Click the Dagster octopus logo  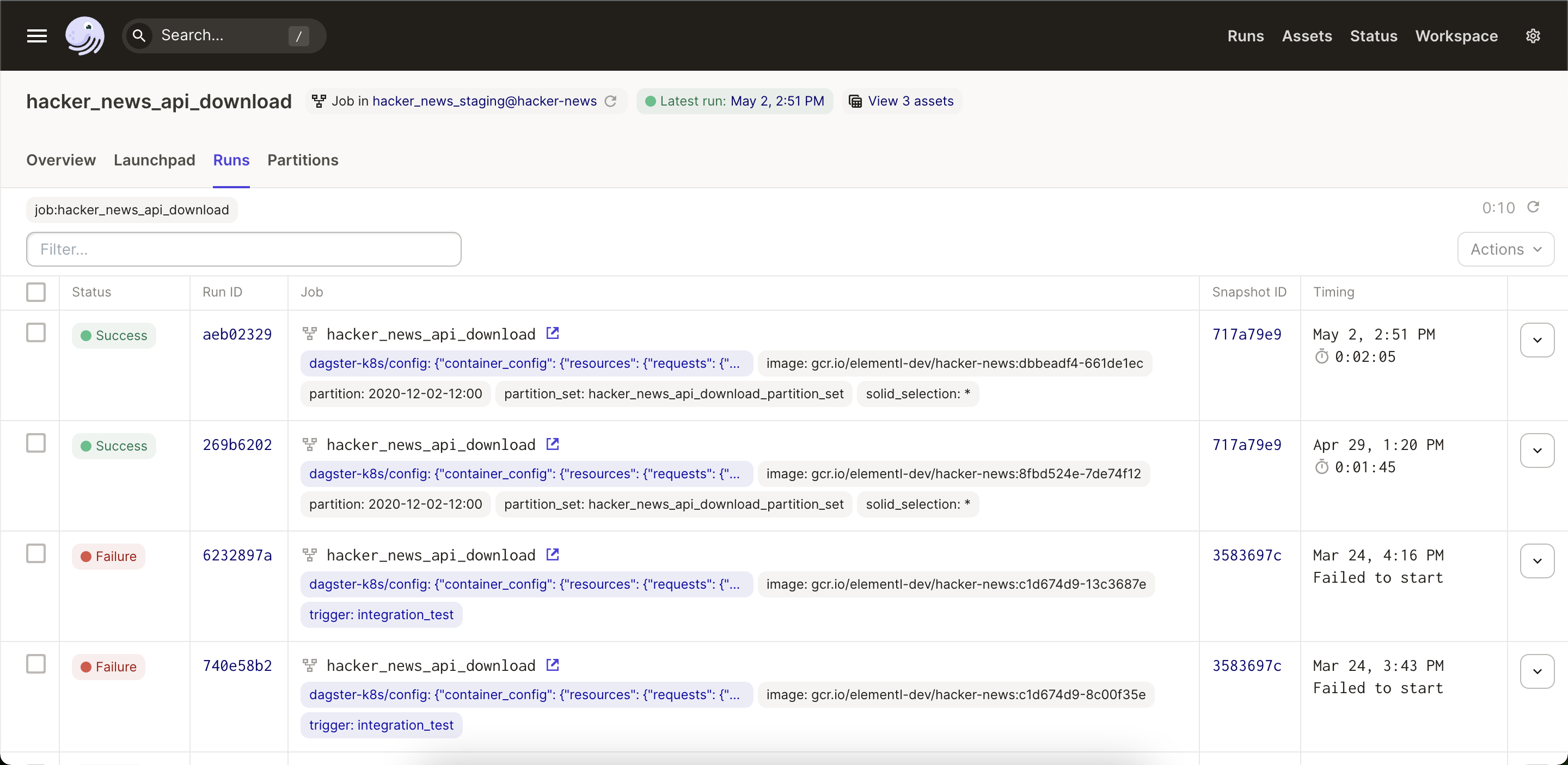click(84, 36)
